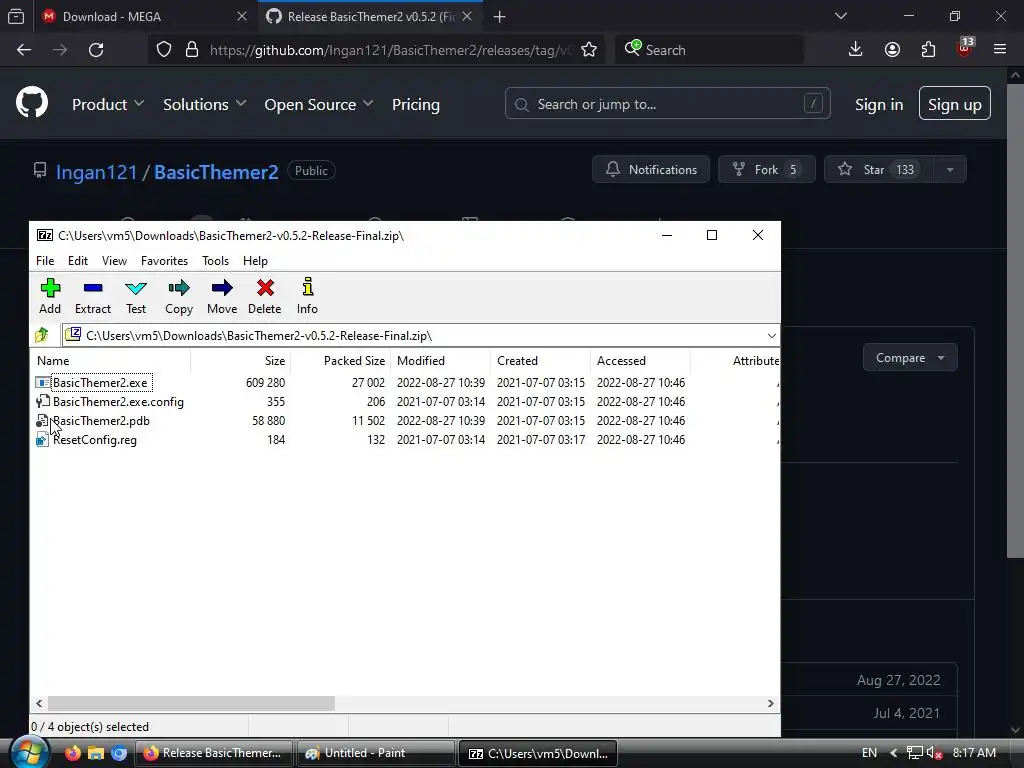
Task: List all tabs with the chevron button
Action: tap(841, 16)
